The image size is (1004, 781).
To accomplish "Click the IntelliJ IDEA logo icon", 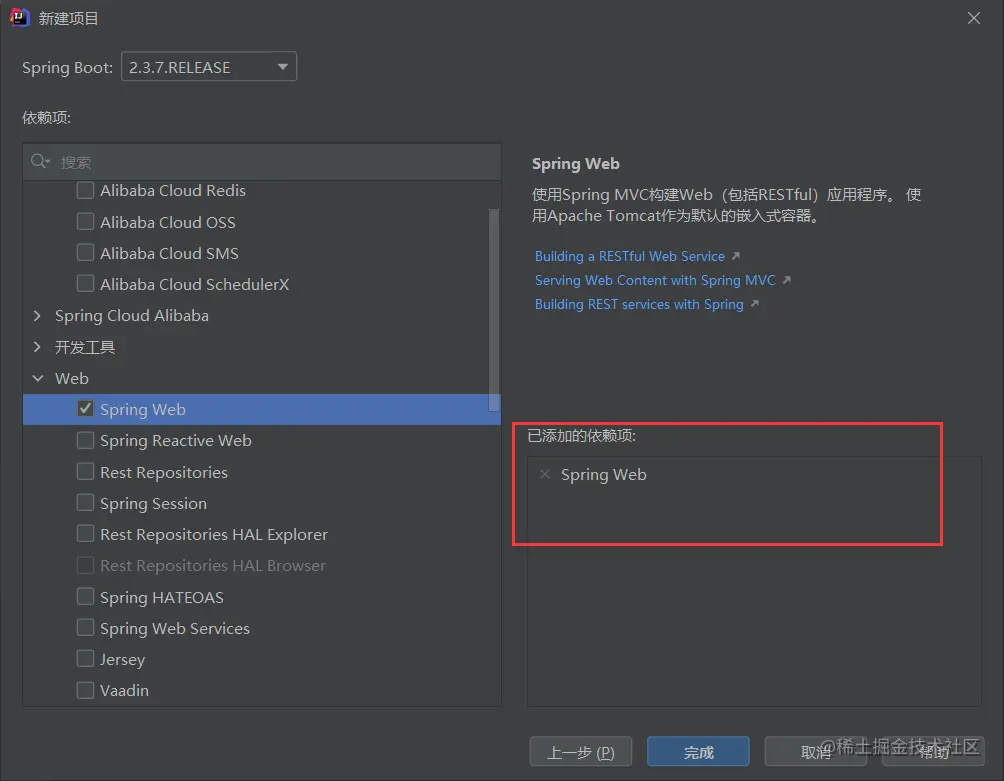I will tap(20, 18).
